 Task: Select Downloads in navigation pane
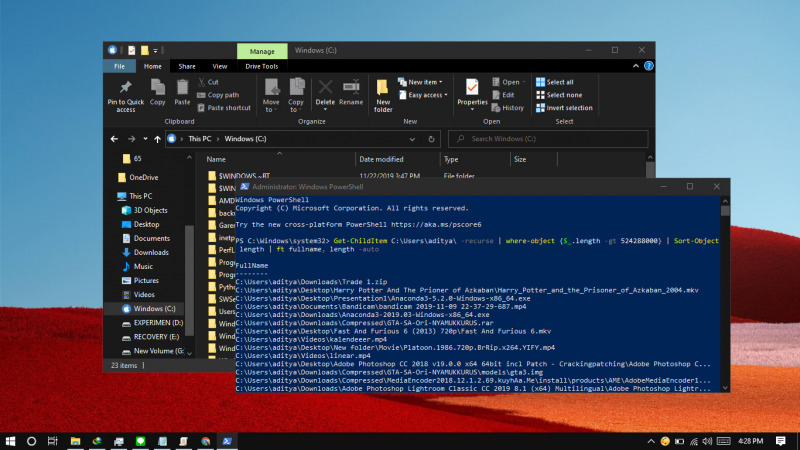coord(145,253)
